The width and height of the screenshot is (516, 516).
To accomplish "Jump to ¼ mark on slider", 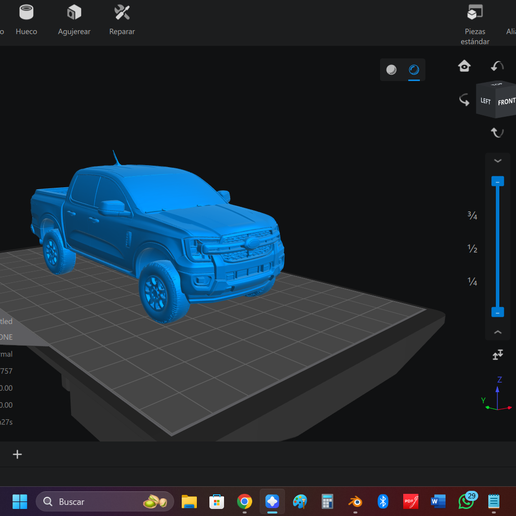I will [472, 282].
